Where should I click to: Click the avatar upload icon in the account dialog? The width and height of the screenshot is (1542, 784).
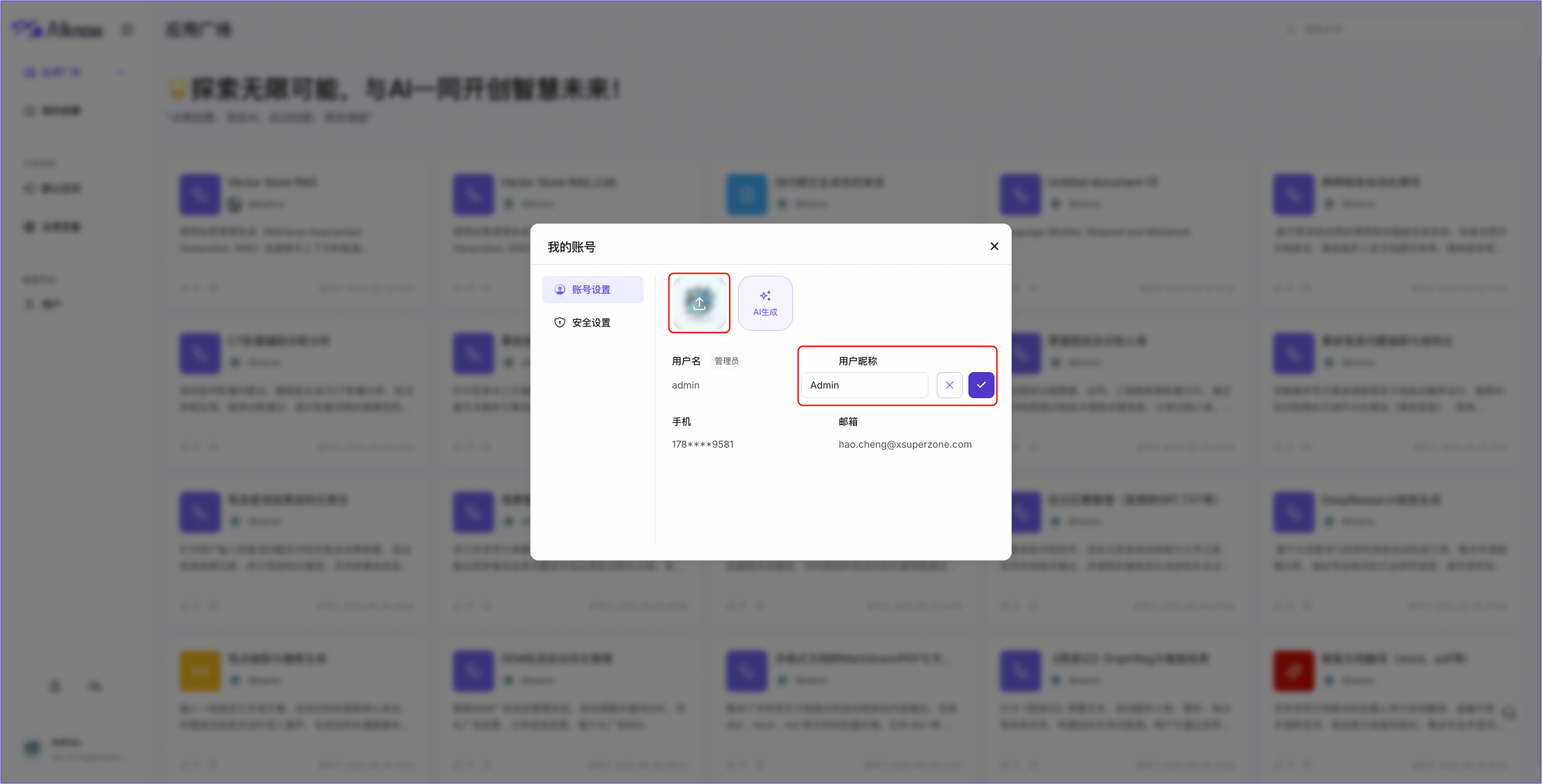click(699, 303)
